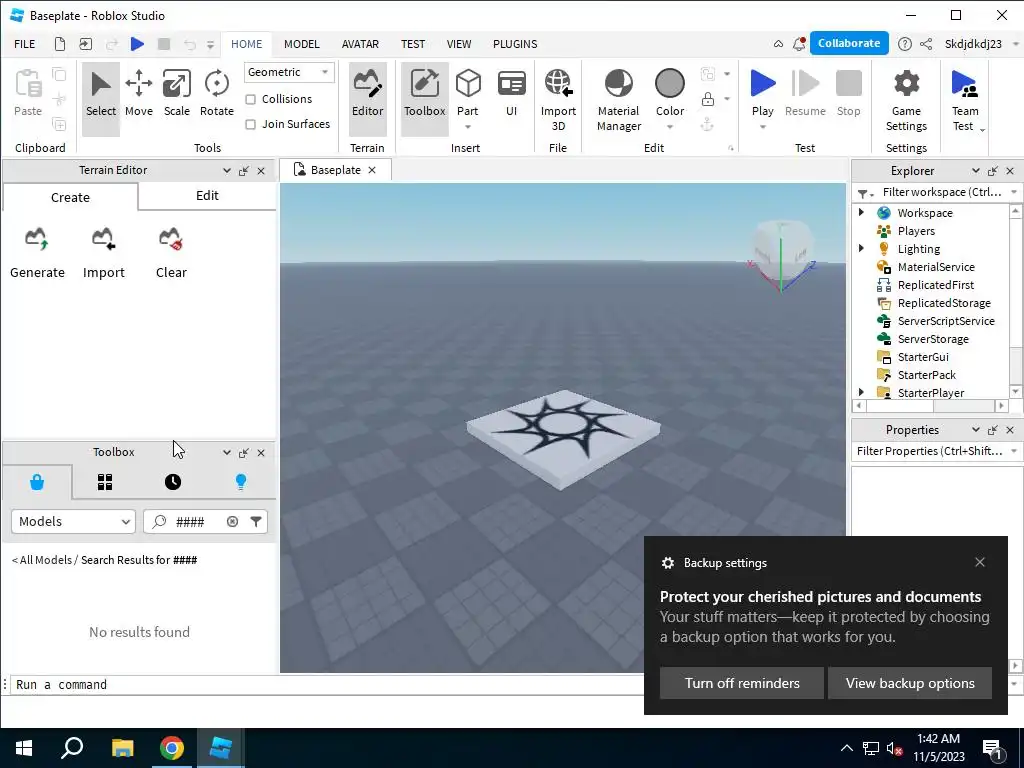Open Terrain Editor panel options chevron

(227, 170)
